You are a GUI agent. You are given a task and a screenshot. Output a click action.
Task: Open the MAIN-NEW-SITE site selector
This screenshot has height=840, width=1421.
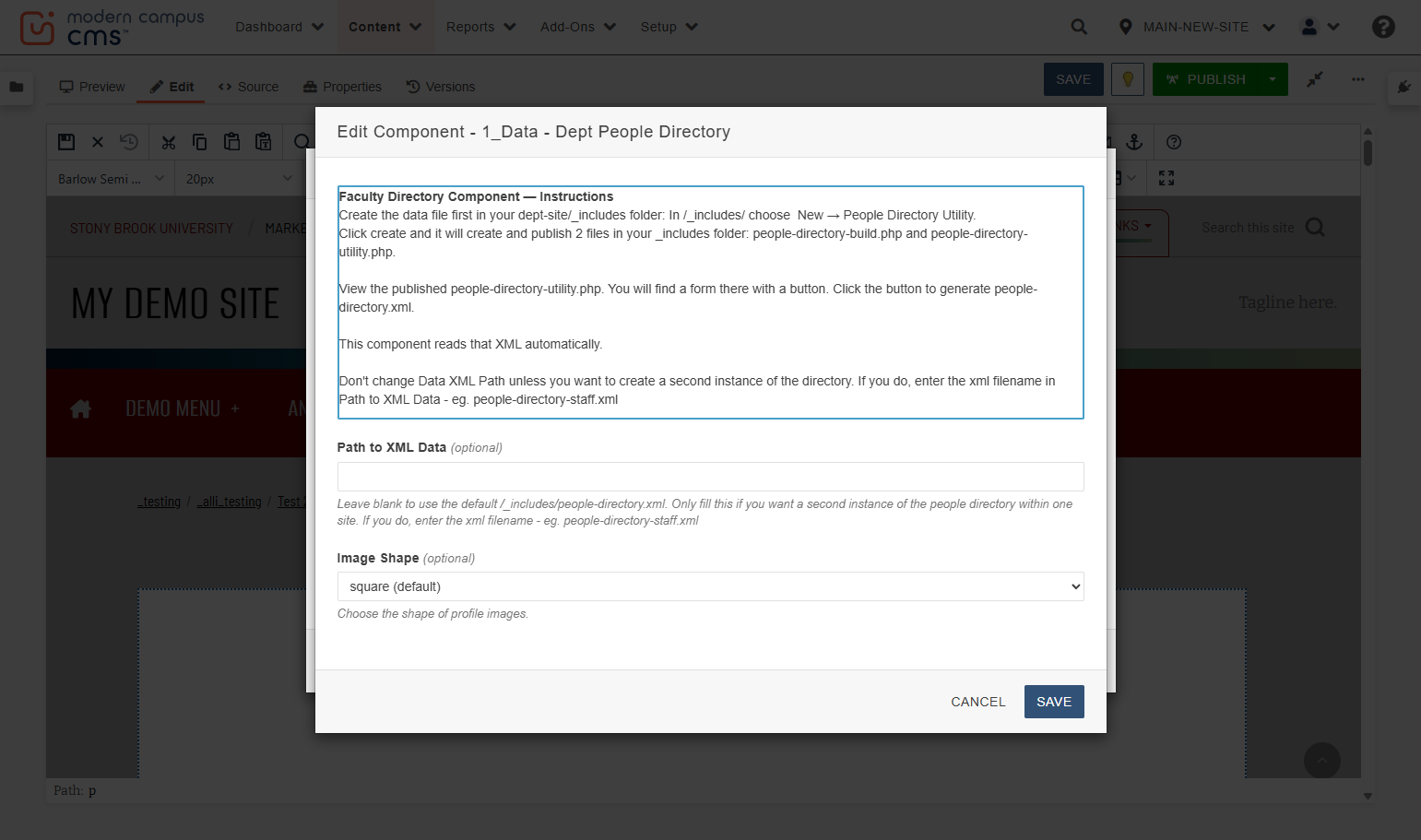pos(1197,27)
